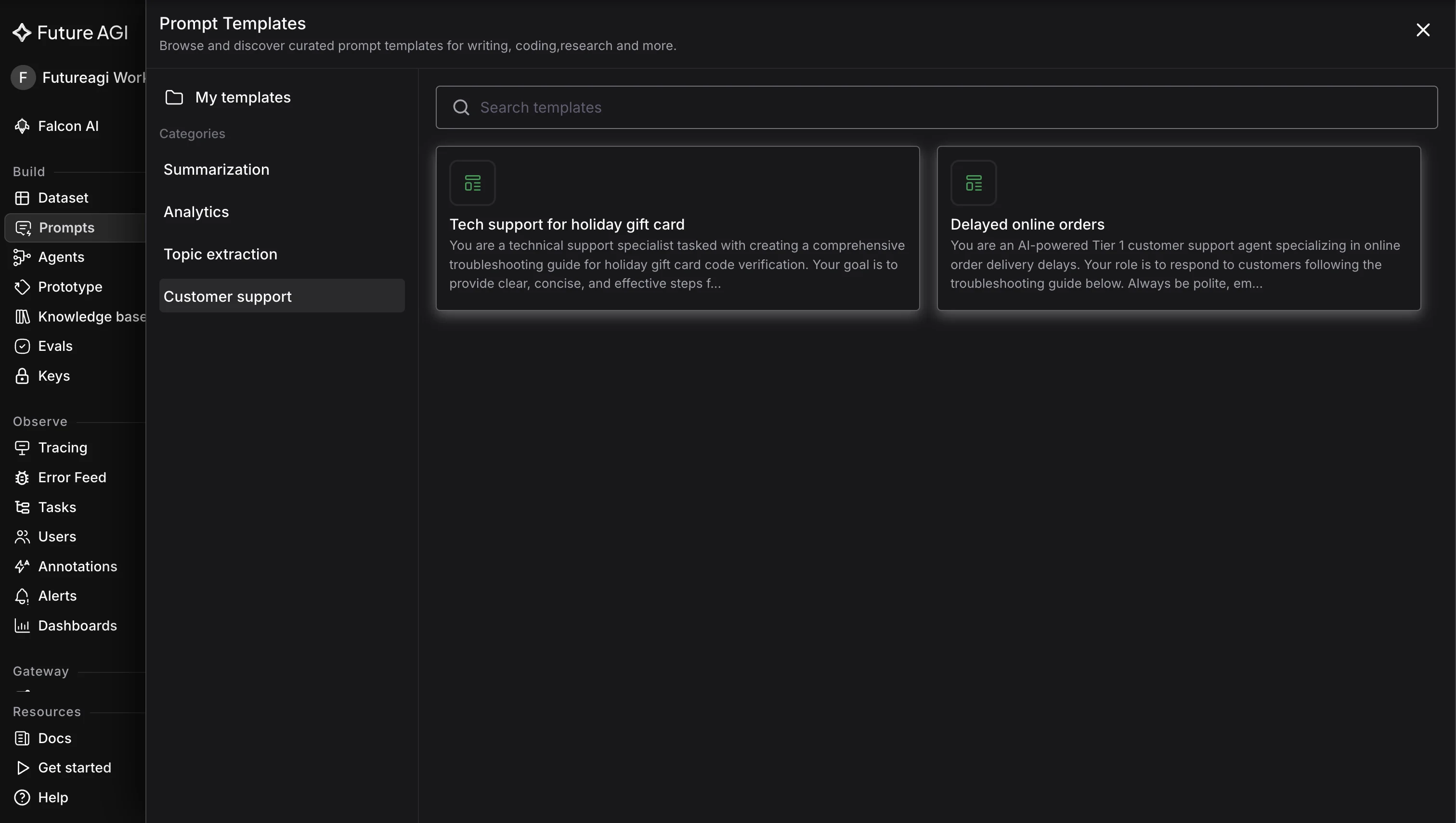Click the My templates folder icon
This screenshot has width=1456, height=823.
174,97
